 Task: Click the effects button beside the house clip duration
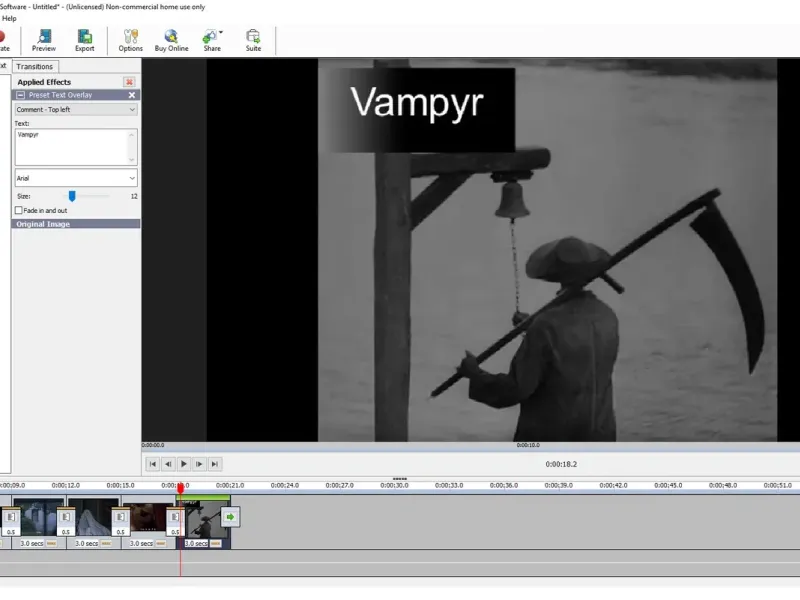click(x=52, y=543)
